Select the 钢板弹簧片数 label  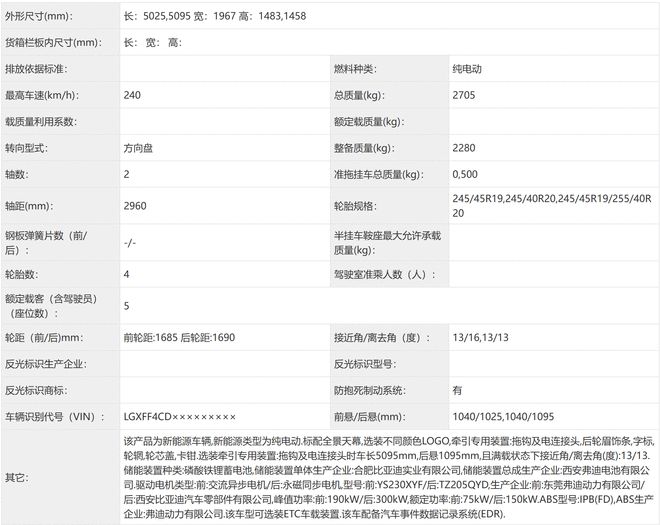46,243
